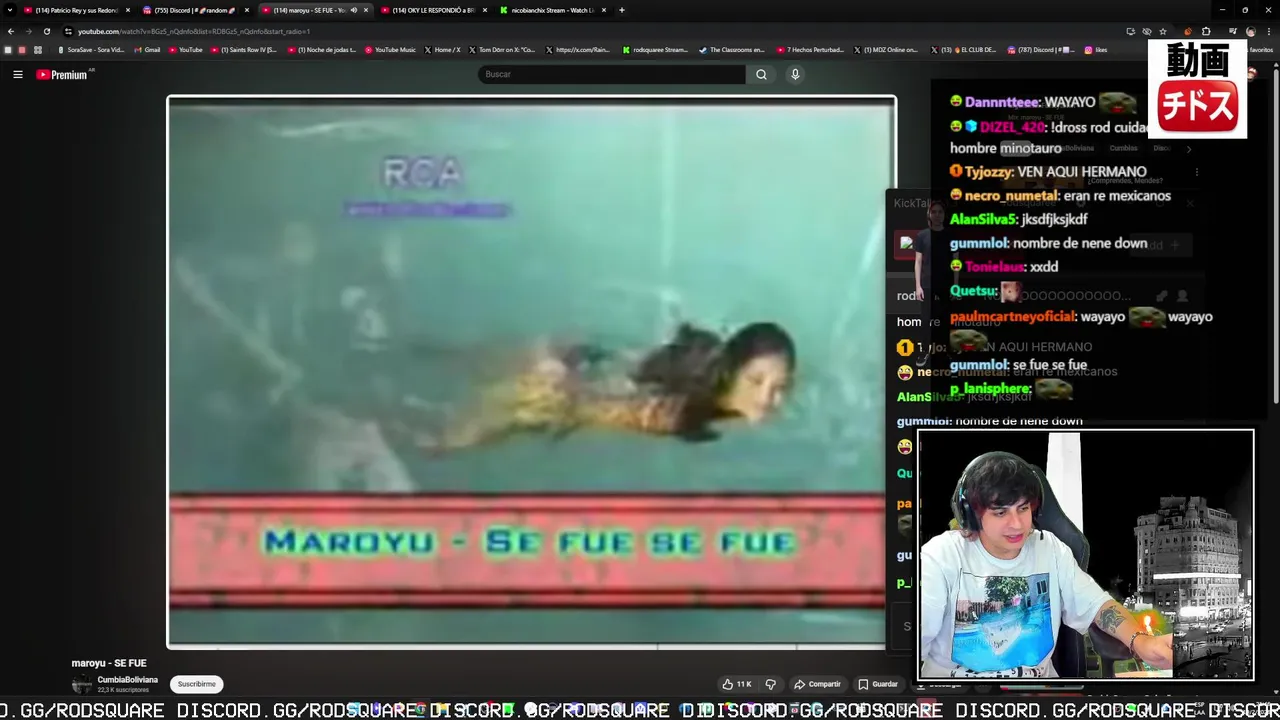Viewport: 1280px width, 720px height.
Task: Open the EL CLUB DE bookmark
Action: pyautogui.click(x=964, y=50)
